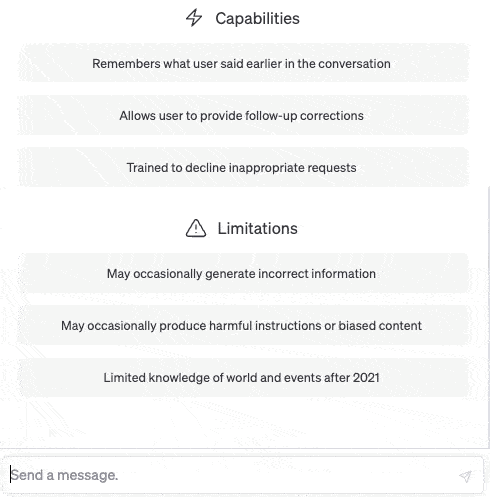Click the lightning bolt Capabilities icon
Image resolution: width=490 pixels, height=498 pixels.
194,18
